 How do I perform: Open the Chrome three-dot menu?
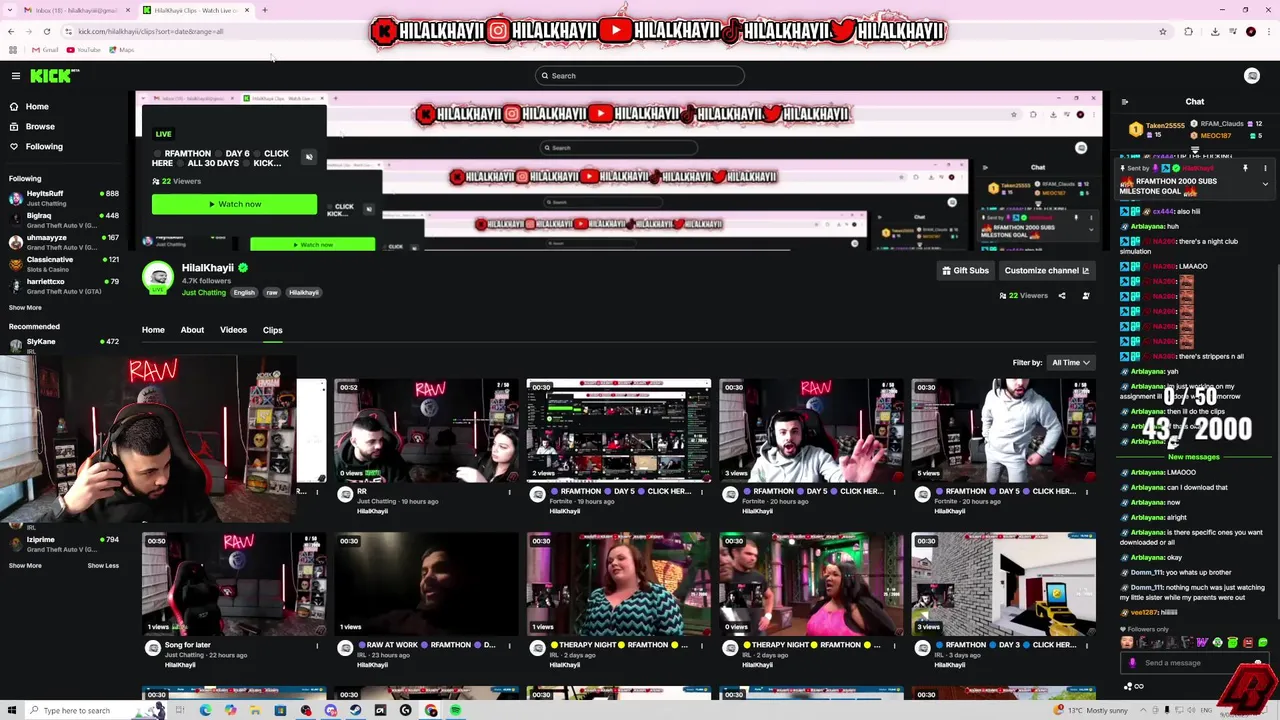pos(1269,31)
